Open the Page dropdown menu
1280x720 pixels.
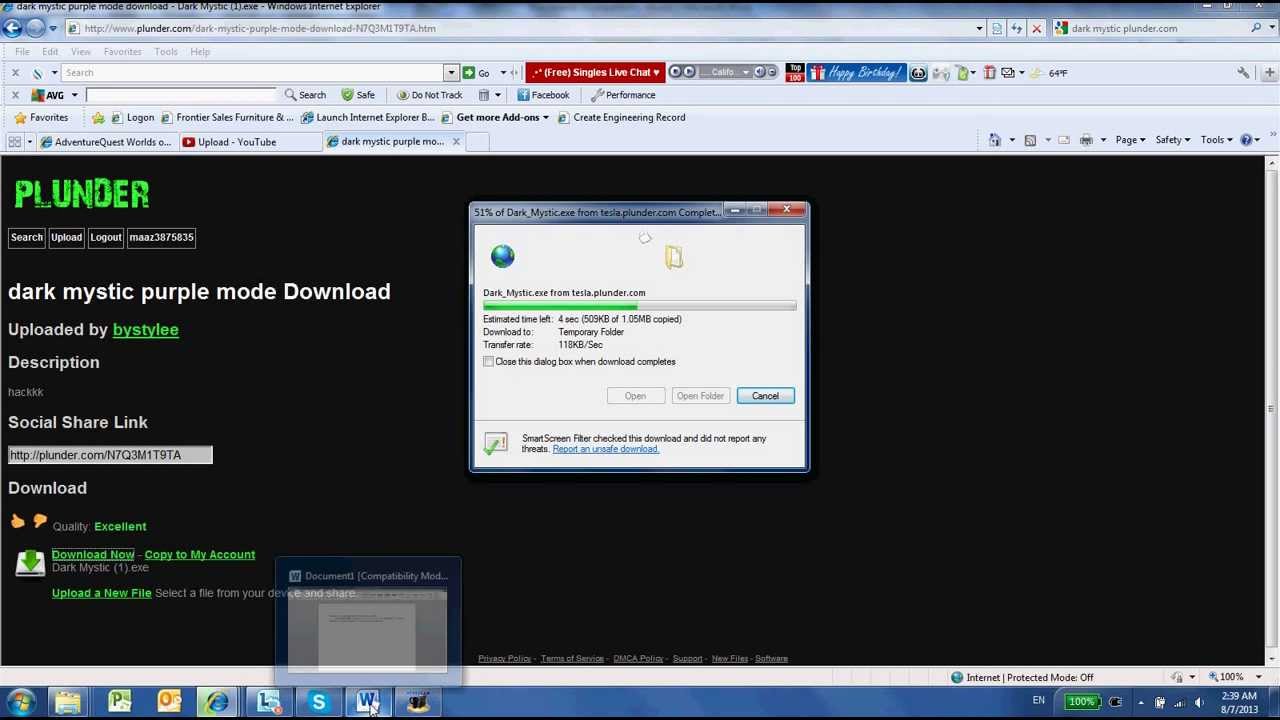click(1131, 140)
